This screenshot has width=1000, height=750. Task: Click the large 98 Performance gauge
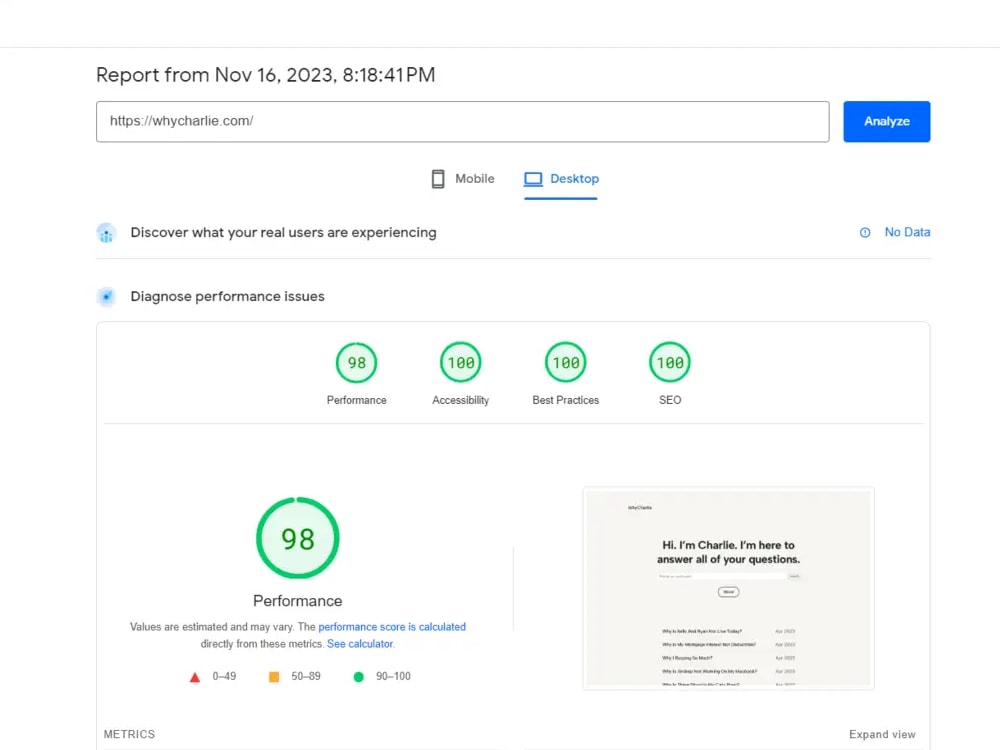(297, 538)
